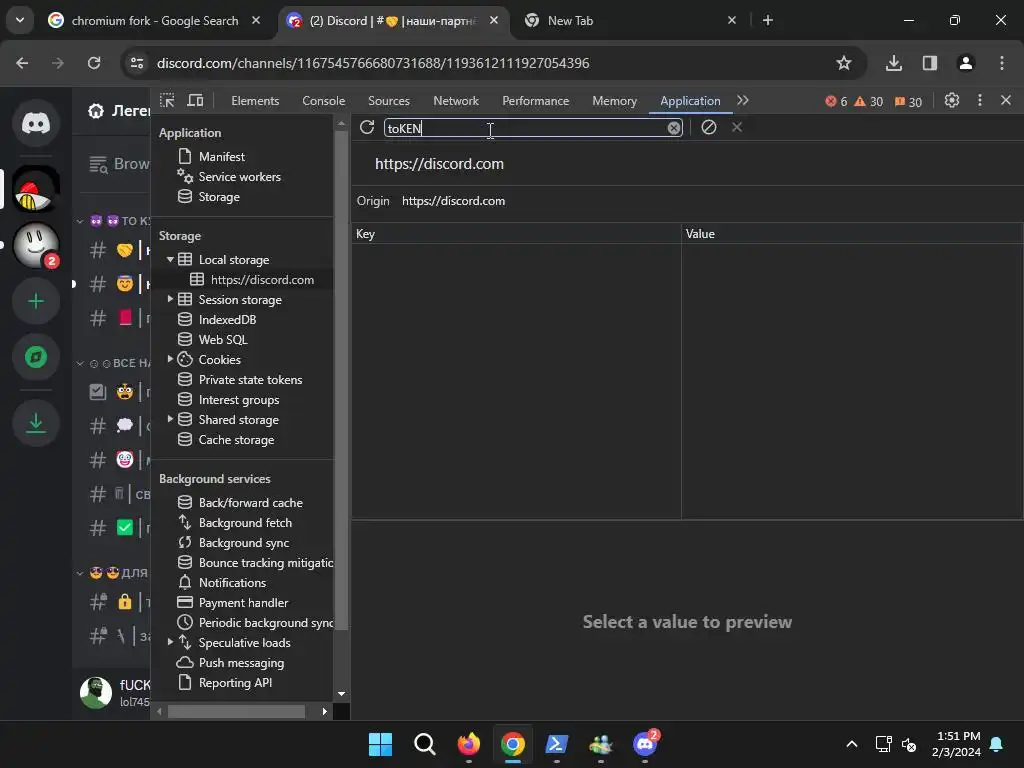
Task: Click the delete selected item icon
Action: tap(737, 127)
